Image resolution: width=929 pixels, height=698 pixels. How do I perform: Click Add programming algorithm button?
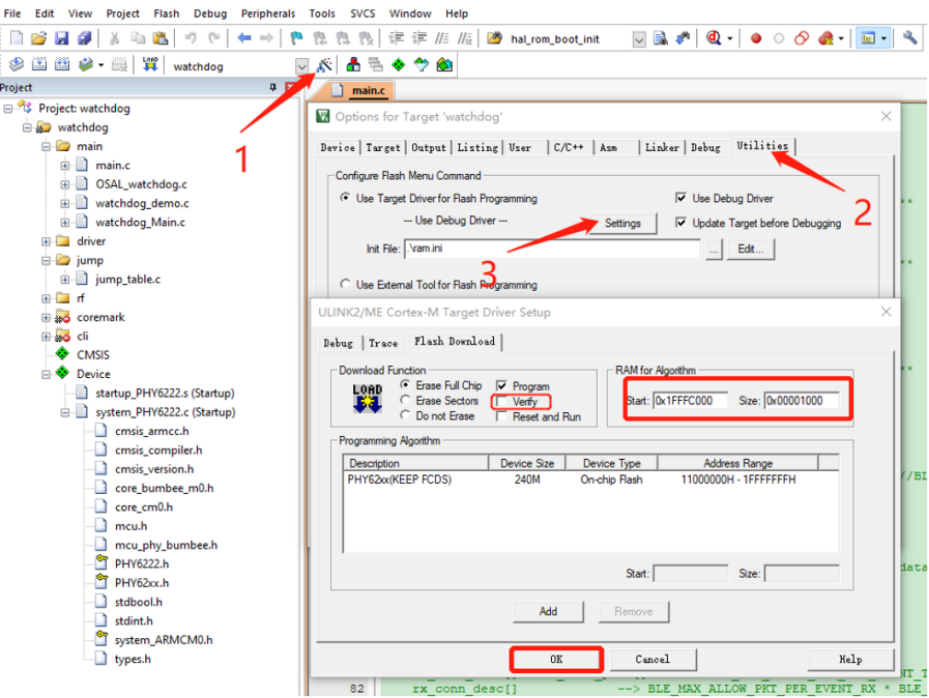548,611
